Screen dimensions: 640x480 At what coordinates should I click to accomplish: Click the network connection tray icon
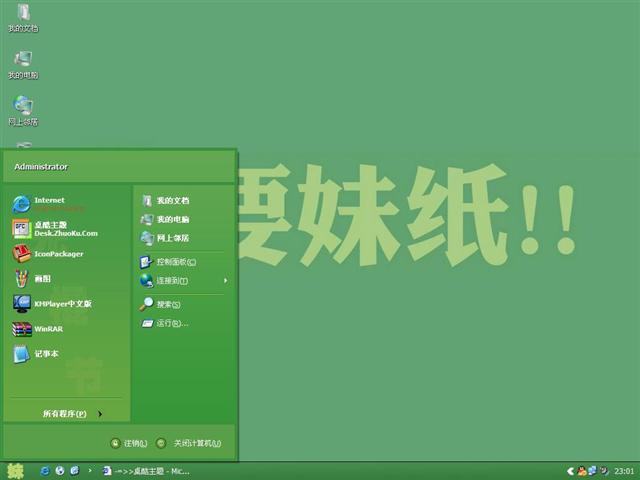593,471
